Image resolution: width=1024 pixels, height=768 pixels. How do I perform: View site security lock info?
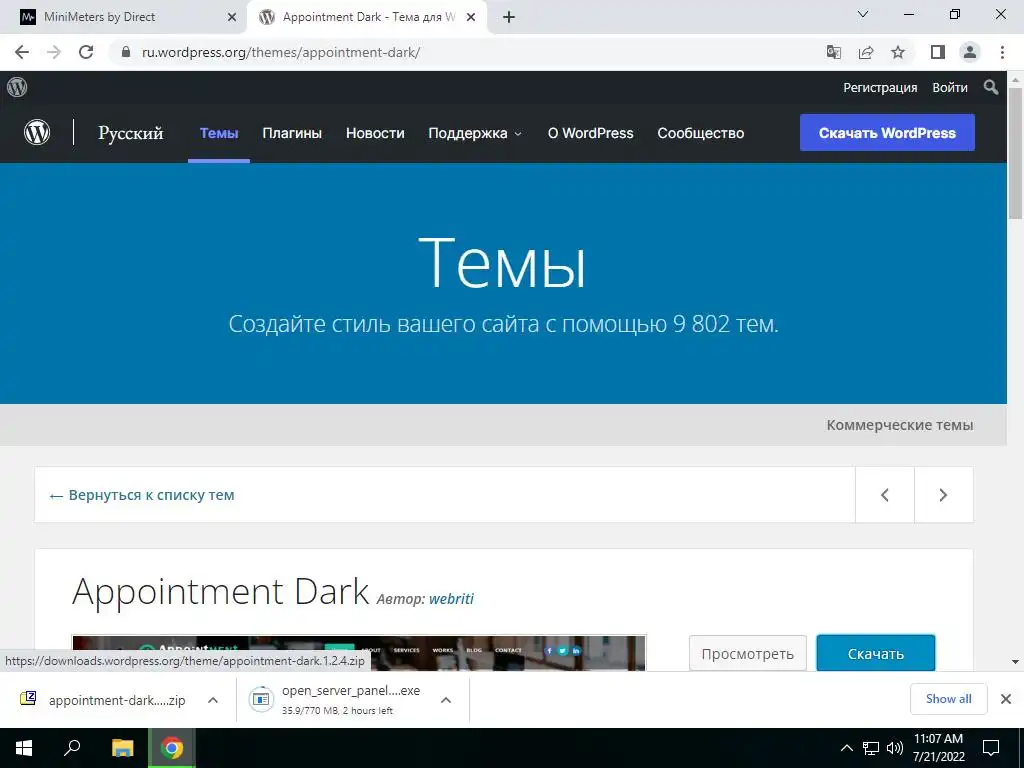[x=126, y=52]
